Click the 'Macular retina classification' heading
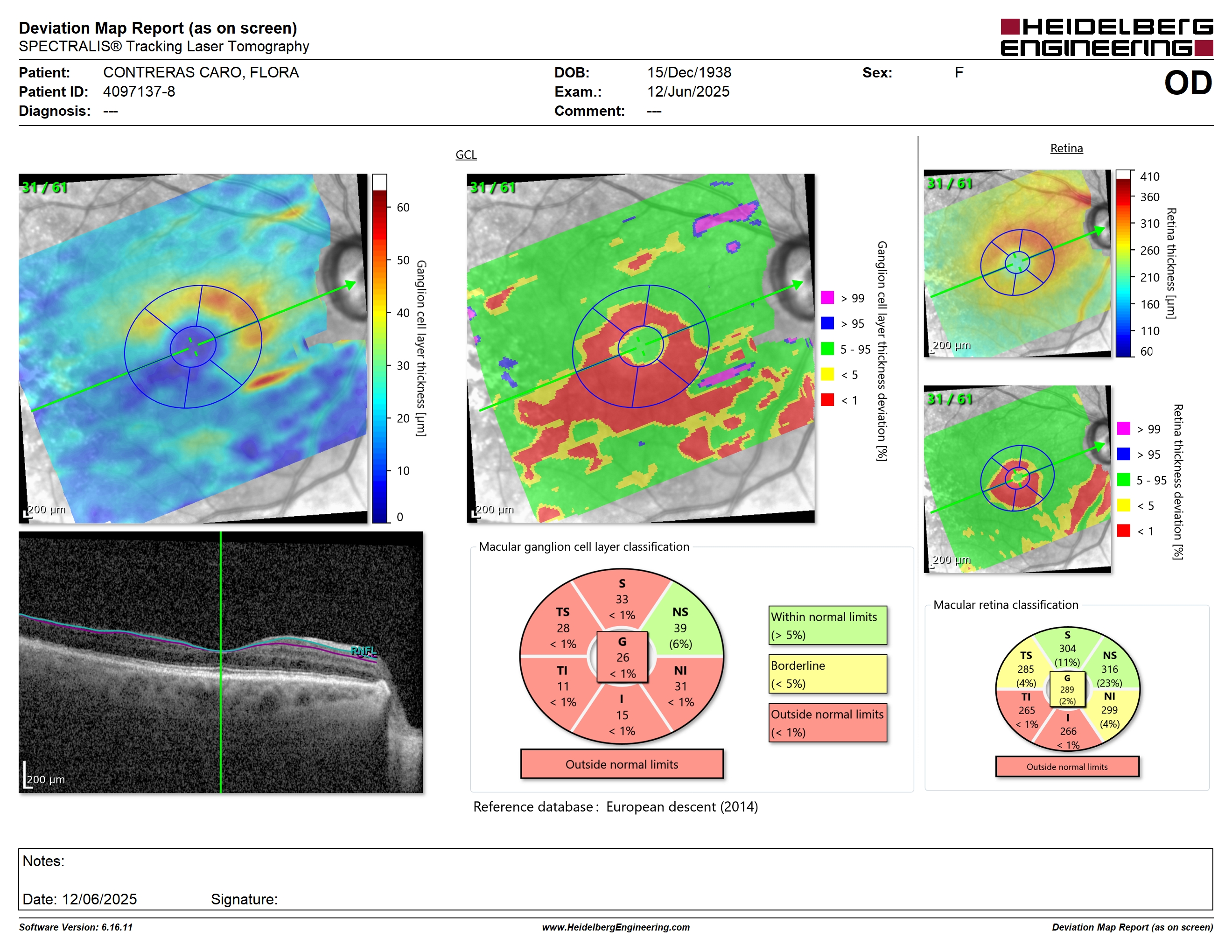Image resolution: width=1232 pixels, height=952 pixels. pyautogui.click(x=1005, y=605)
